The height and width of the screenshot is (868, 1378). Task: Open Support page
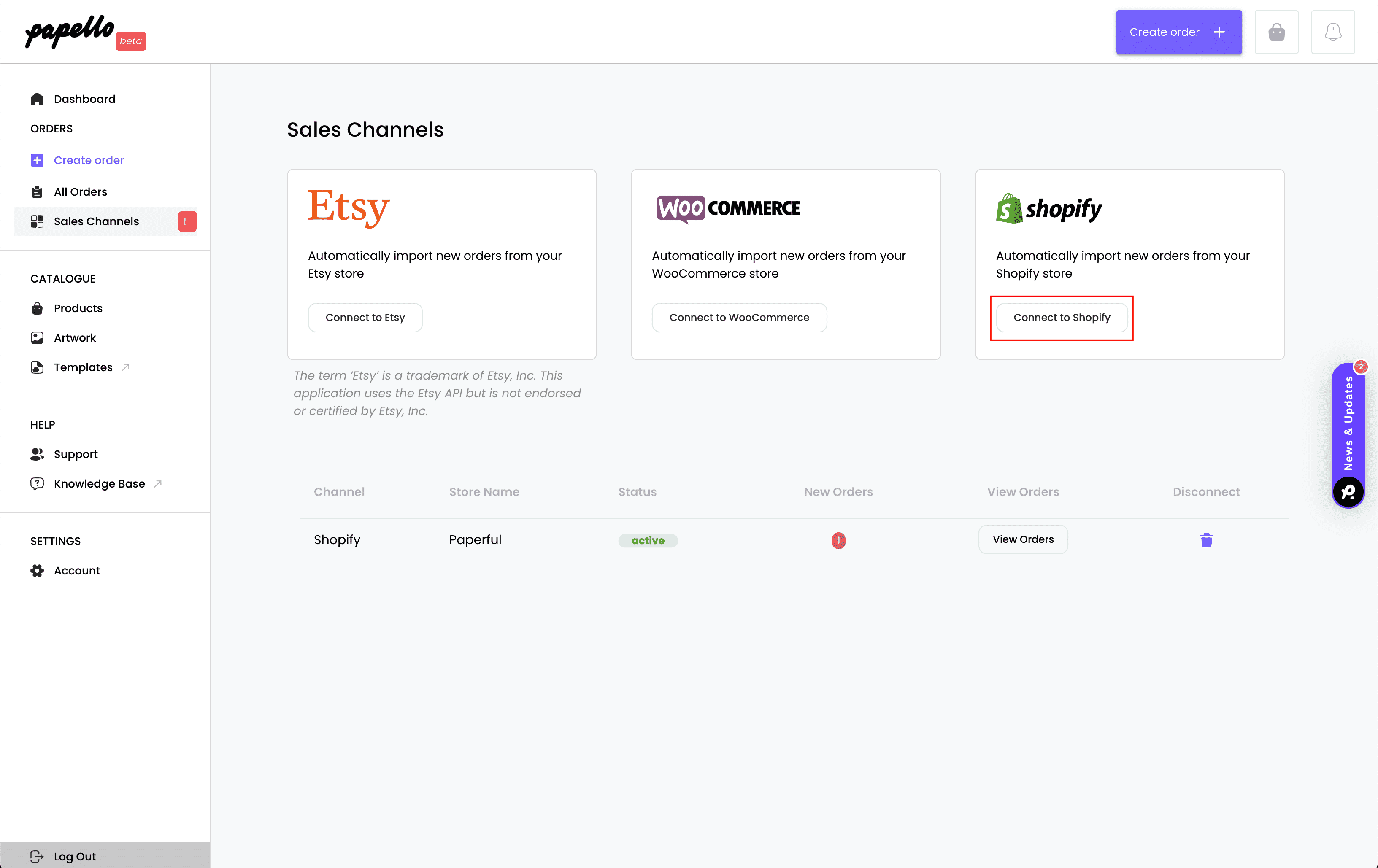click(x=76, y=454)
